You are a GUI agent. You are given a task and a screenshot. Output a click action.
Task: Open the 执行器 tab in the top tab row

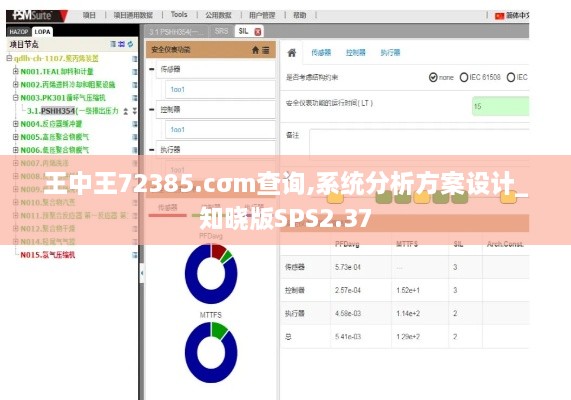(390, 53)
